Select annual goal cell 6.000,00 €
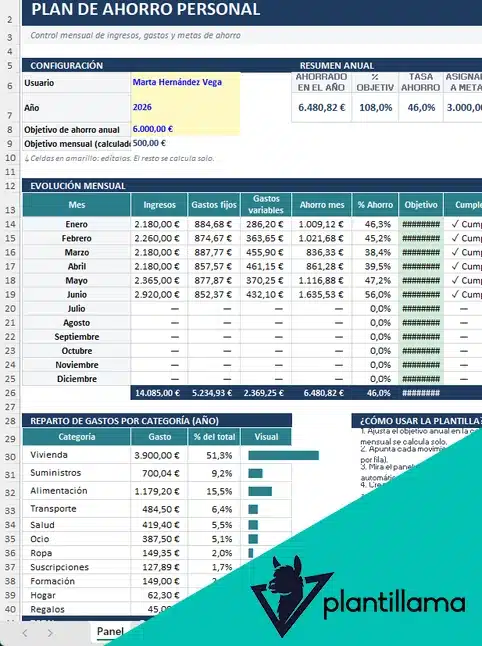The width and height of the screenshot is (482, 646). click(185, 129)
